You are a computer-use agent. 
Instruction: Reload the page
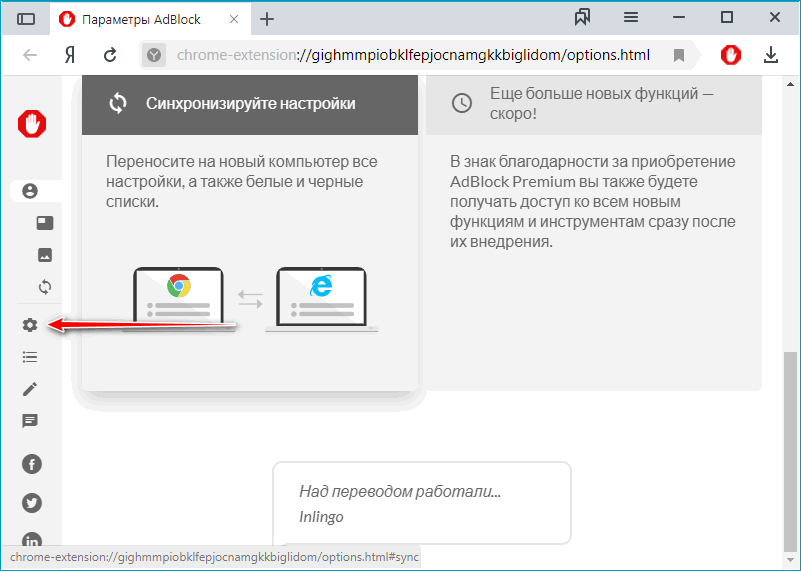[110, 55]
